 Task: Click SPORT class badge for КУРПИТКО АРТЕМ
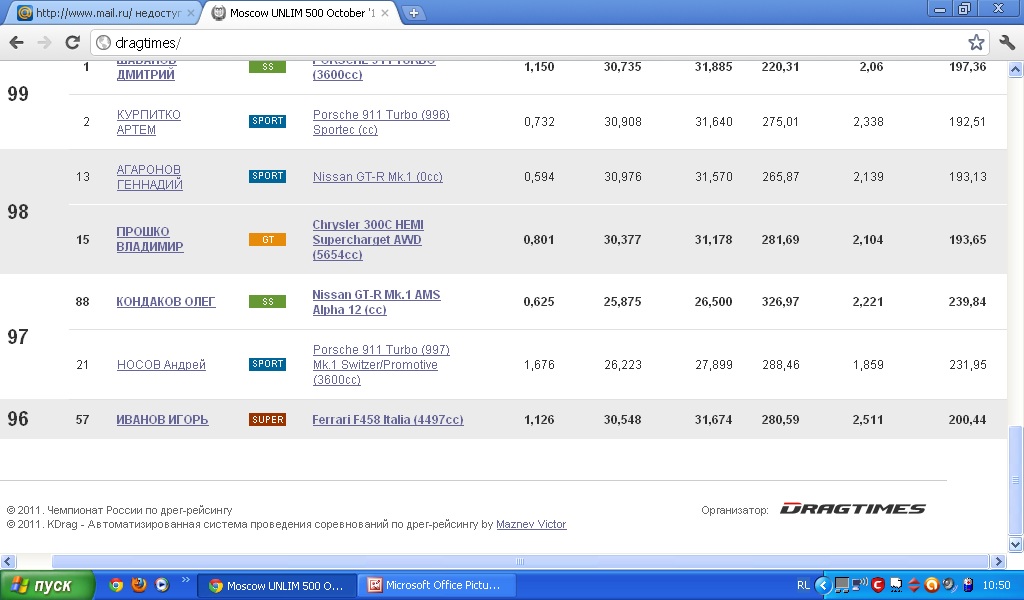click(x=267, y=121)
